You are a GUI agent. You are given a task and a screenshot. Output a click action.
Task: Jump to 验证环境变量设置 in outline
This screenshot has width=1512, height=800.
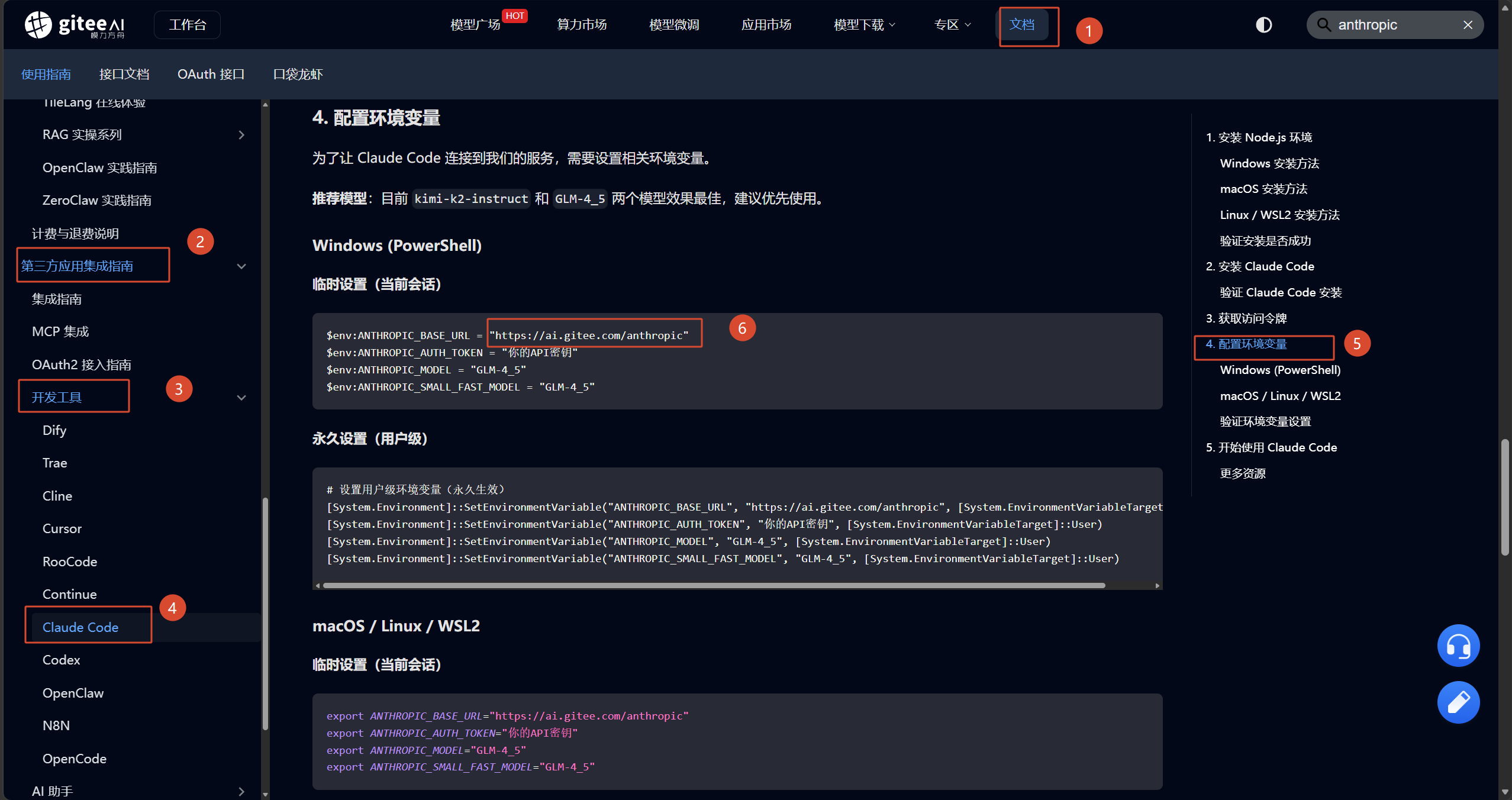click(x=1265, y=421)
